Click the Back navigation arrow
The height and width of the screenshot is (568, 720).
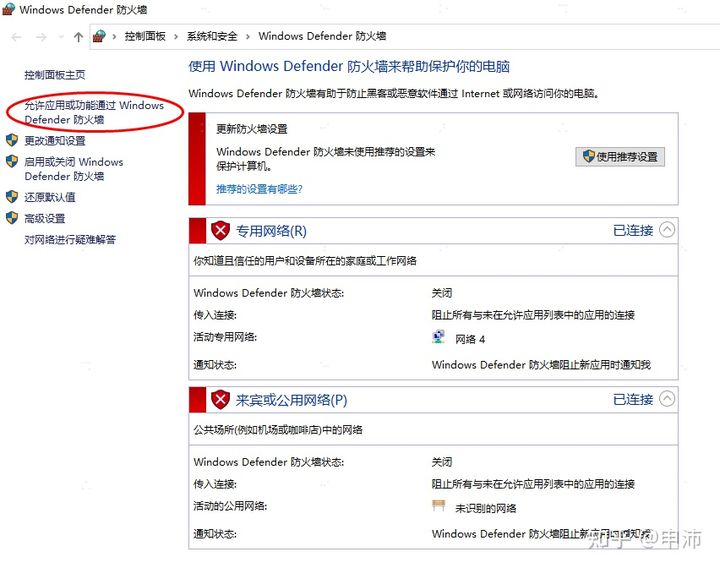point(17,37)
